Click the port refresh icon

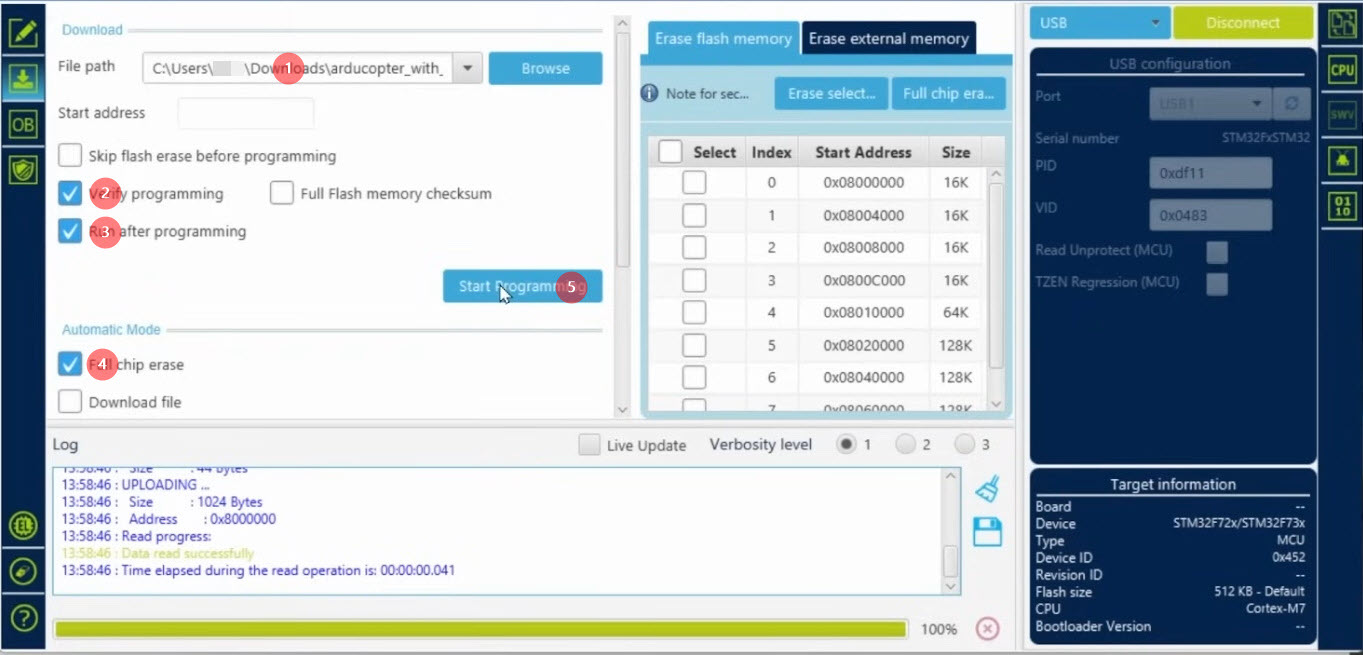(x=1291, y=104)
